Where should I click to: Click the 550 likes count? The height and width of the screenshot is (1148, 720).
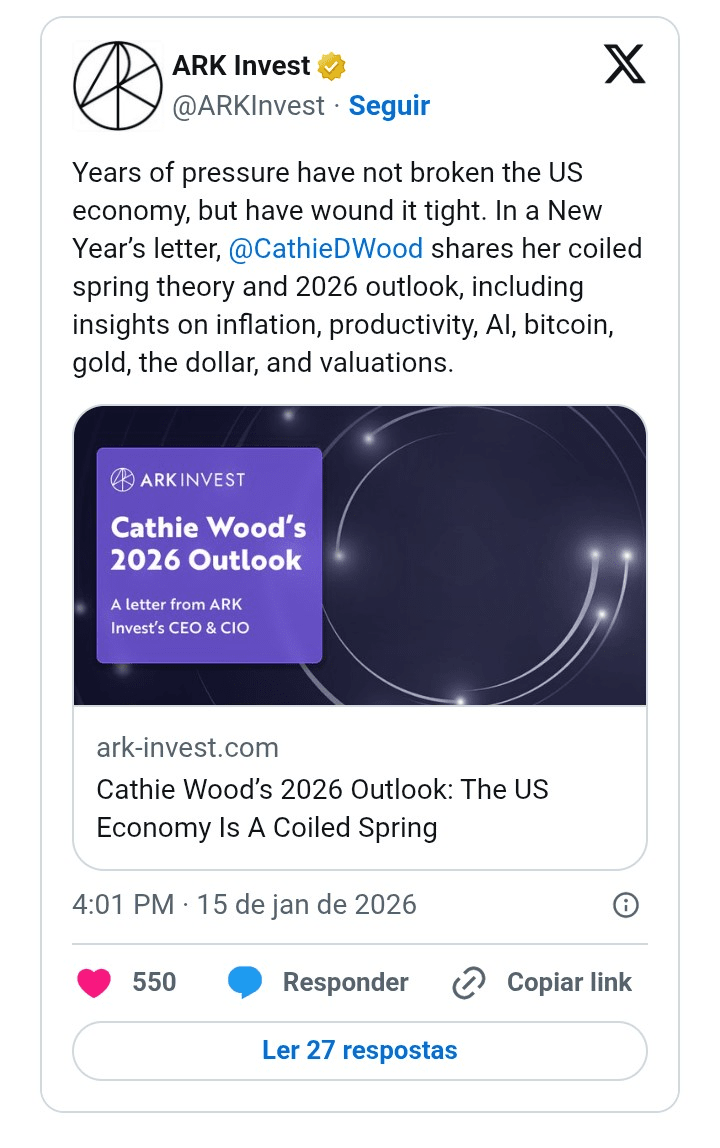(154, 983)
